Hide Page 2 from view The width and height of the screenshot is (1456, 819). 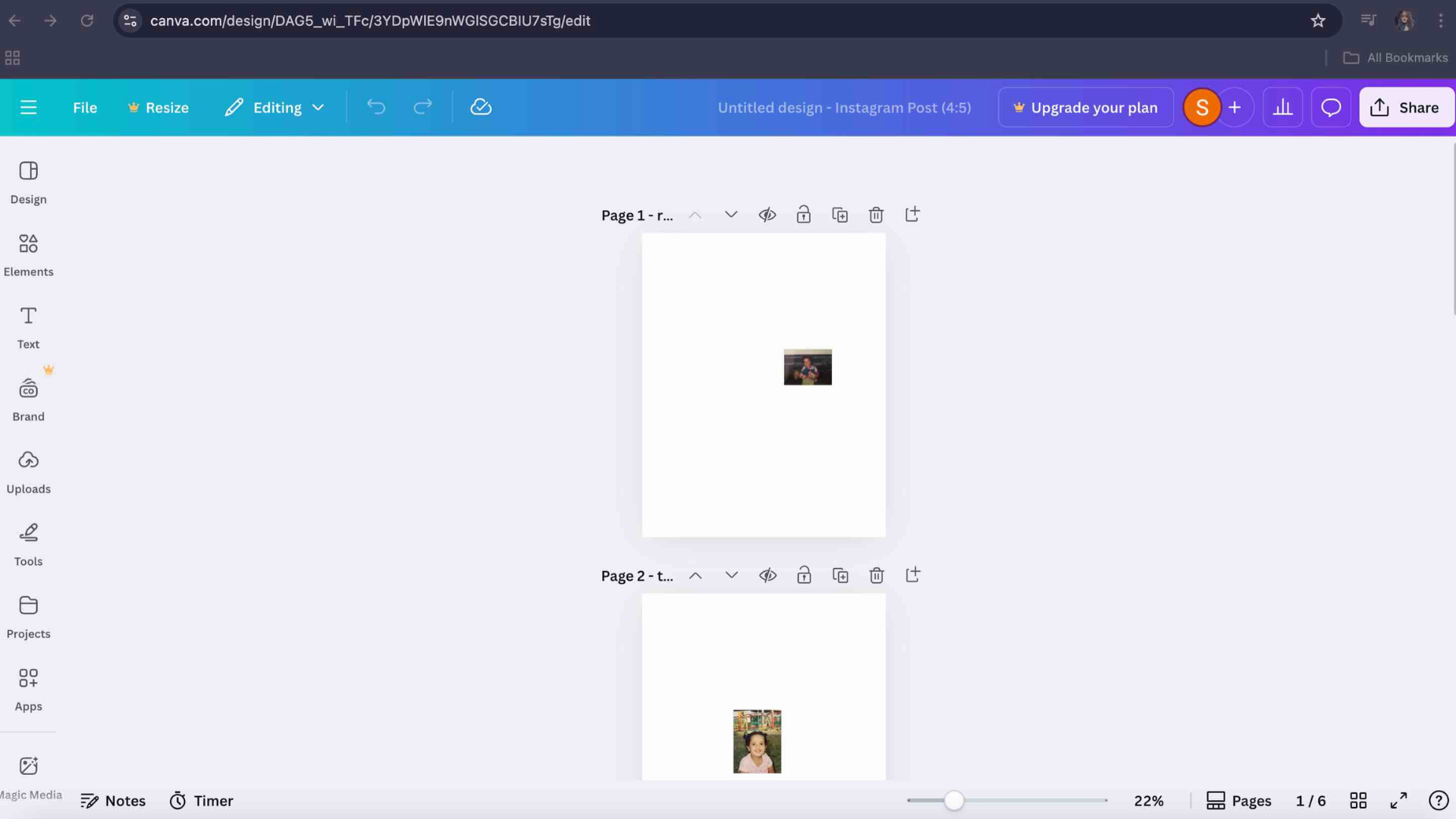click(x=768, y=576)
